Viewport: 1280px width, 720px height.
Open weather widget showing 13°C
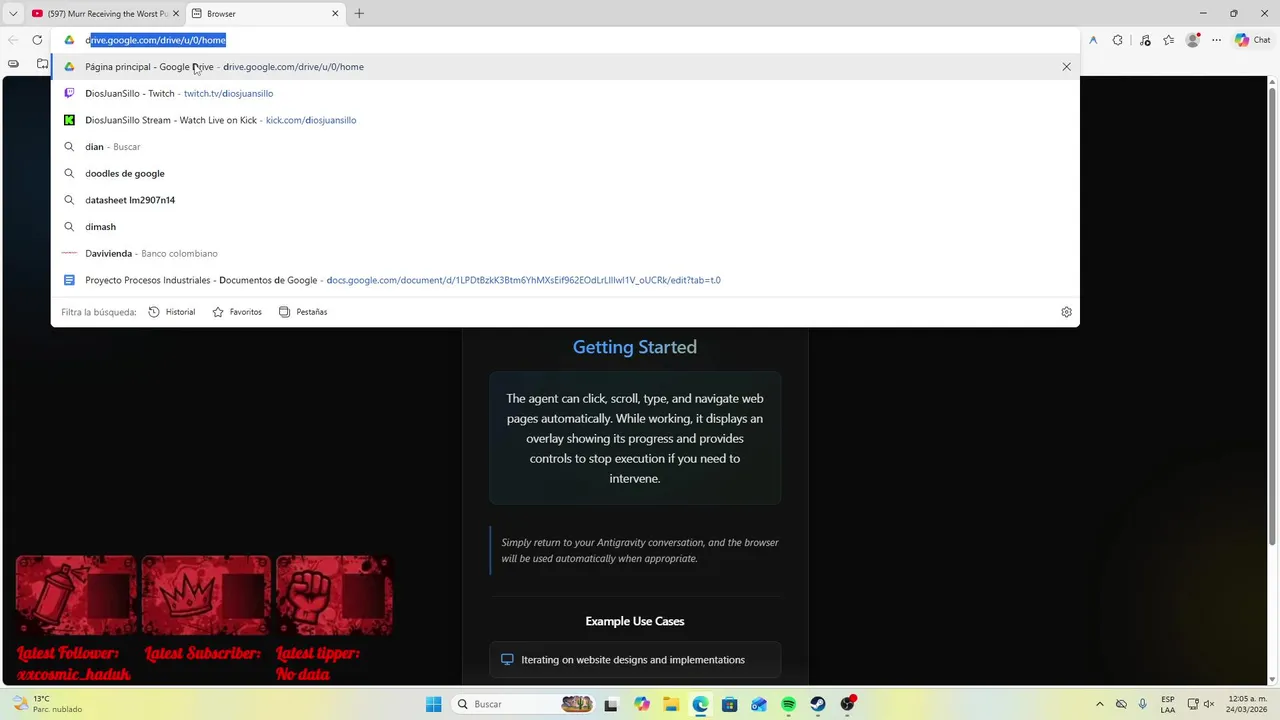[x=47, y=704]
